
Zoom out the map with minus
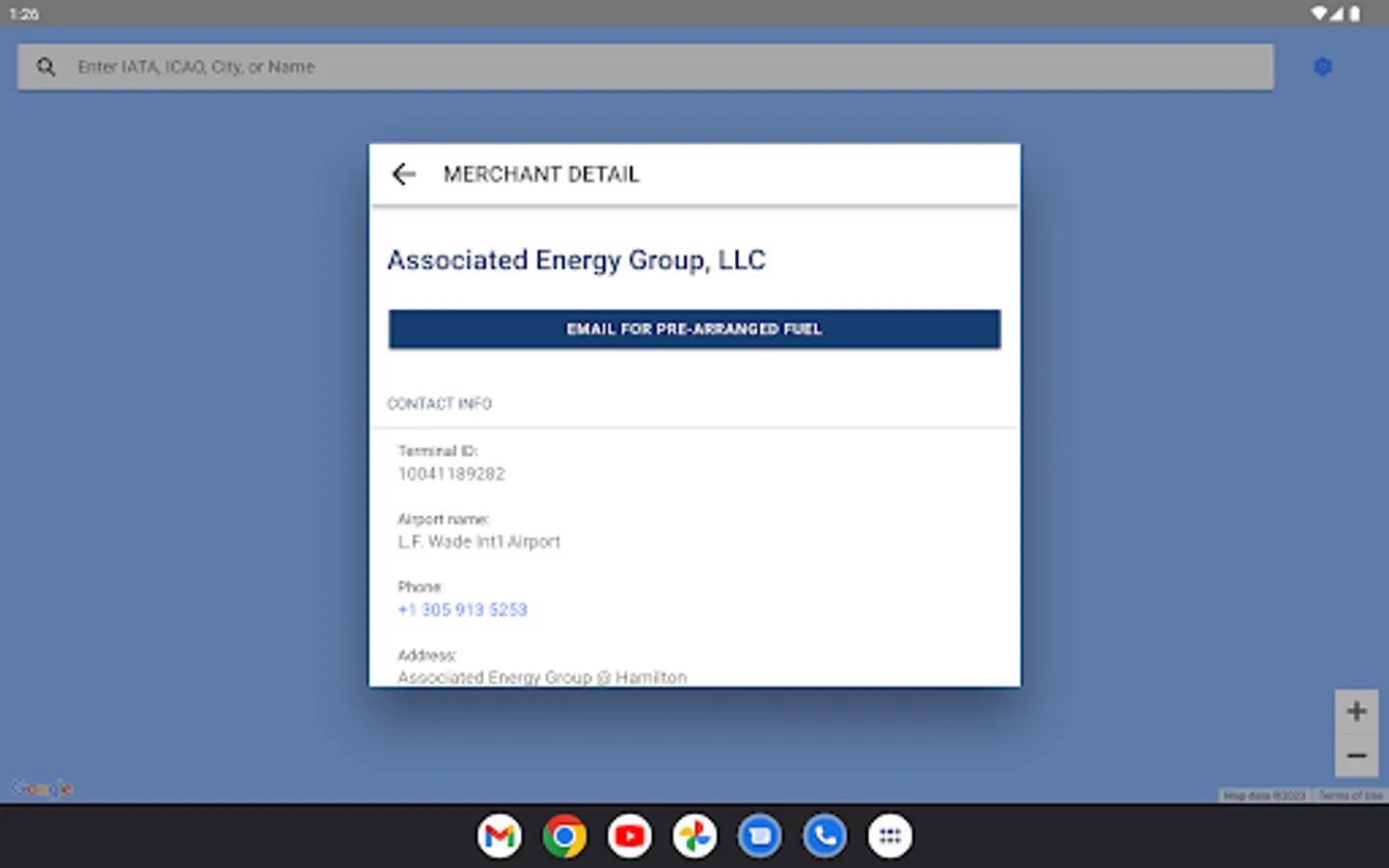coord(1356,755)
